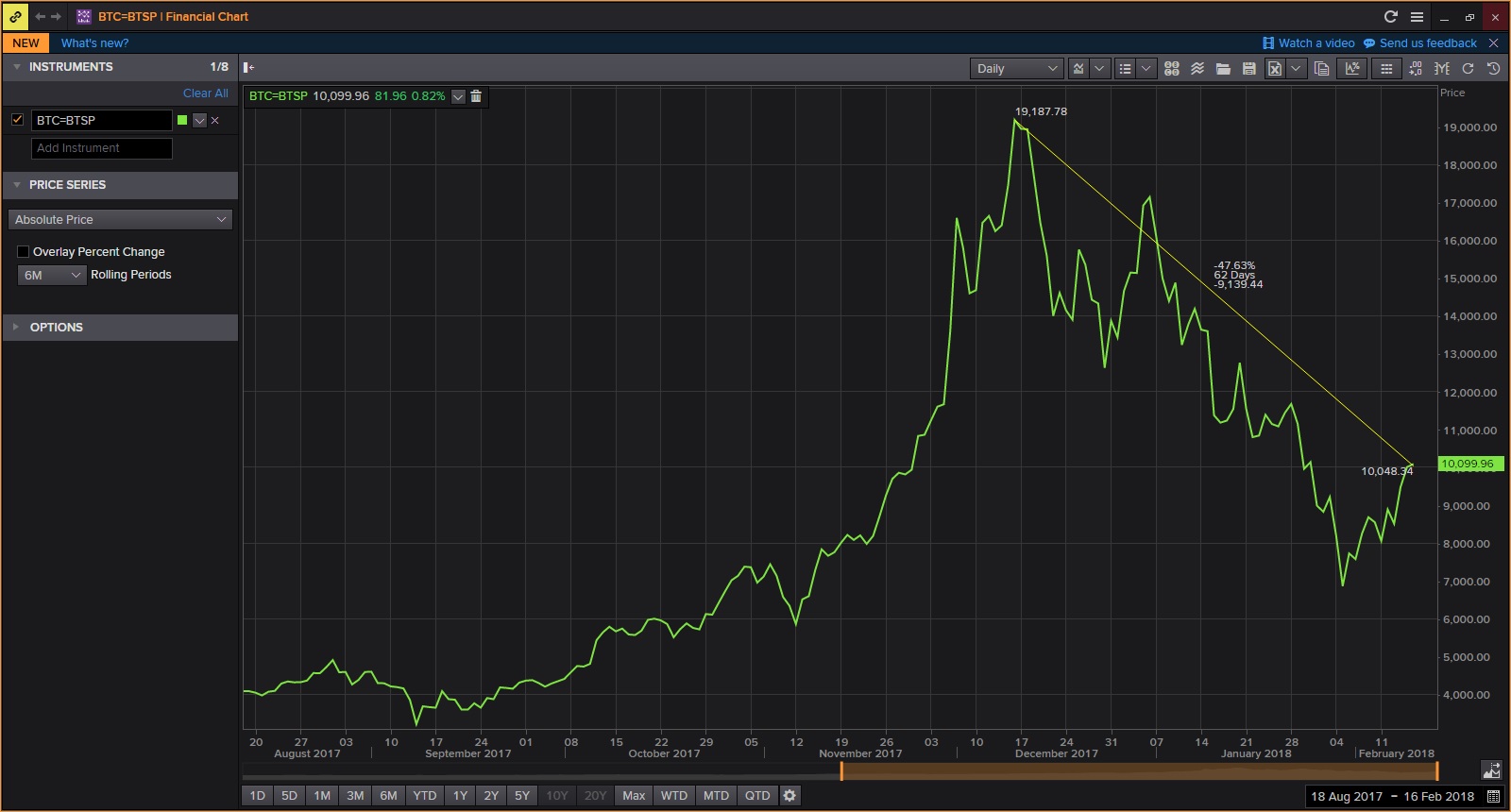The height and width of the screenshot is (812, 1511).
Task: Collapse the left side panel
Action: coord(248,67)
